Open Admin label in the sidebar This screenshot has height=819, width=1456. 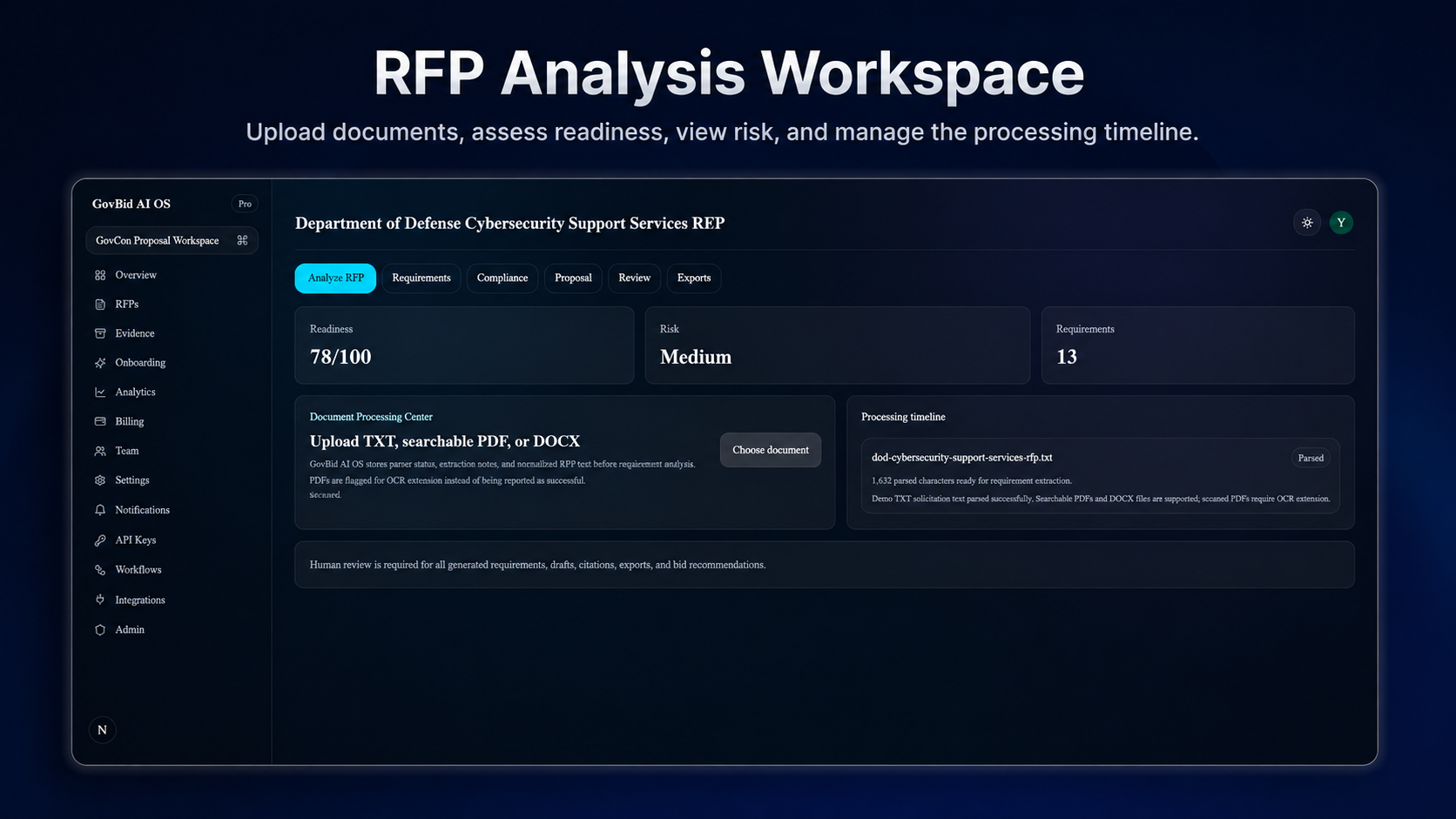130,630
